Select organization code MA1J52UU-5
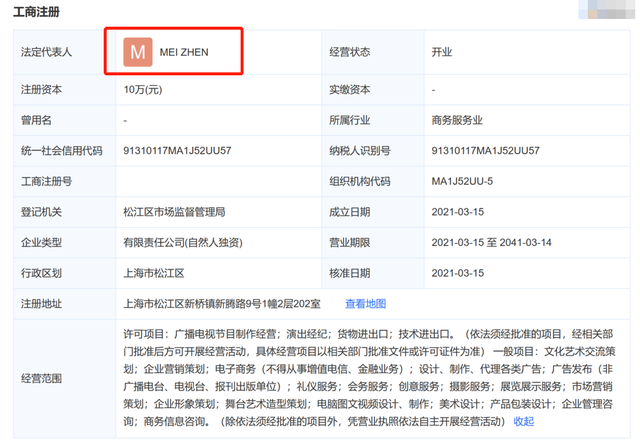Screen dimensions: 640x446 point(462,181)
